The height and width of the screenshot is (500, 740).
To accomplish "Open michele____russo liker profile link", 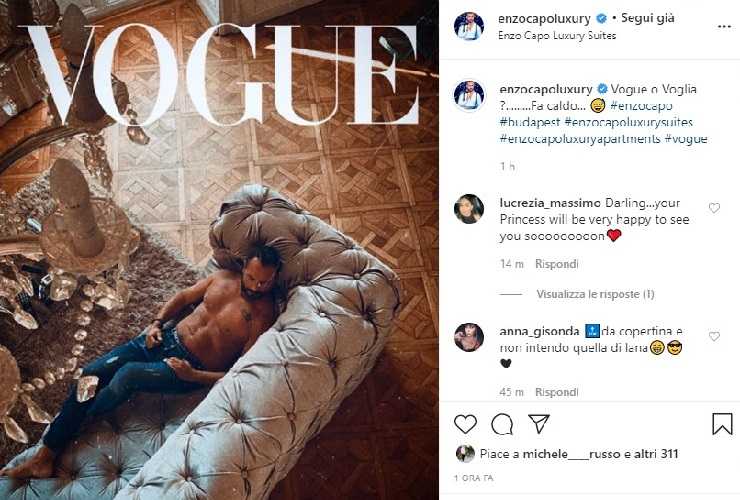I will click(x=572, y=454).
